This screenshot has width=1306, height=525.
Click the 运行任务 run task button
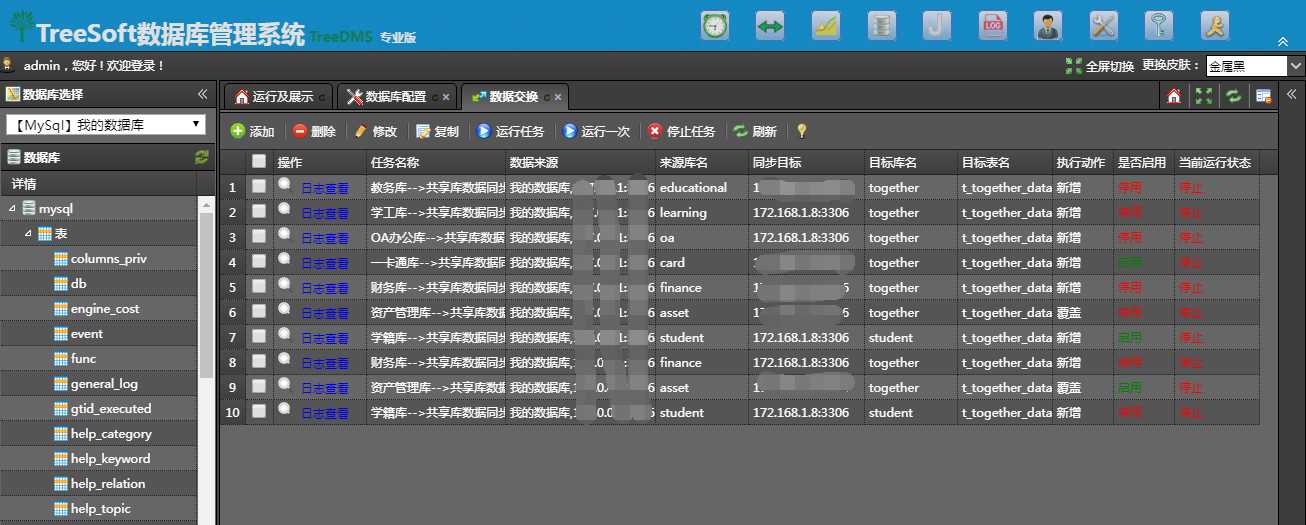tap(511, 131)
